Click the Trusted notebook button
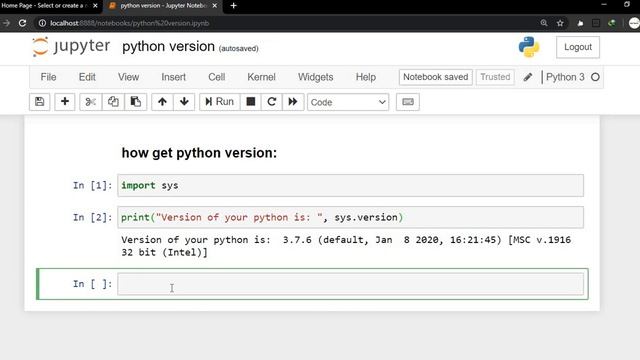This screenshot has width=640, height=360. (495, 77)
